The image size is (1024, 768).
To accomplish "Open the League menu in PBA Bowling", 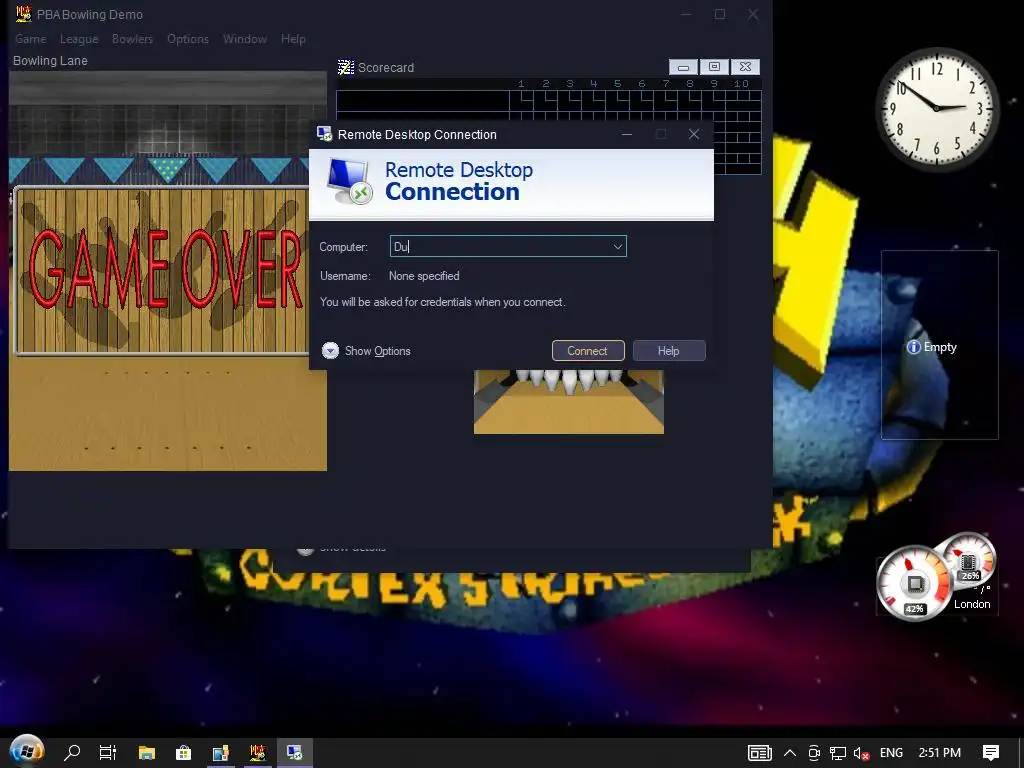I will [79, 39].
